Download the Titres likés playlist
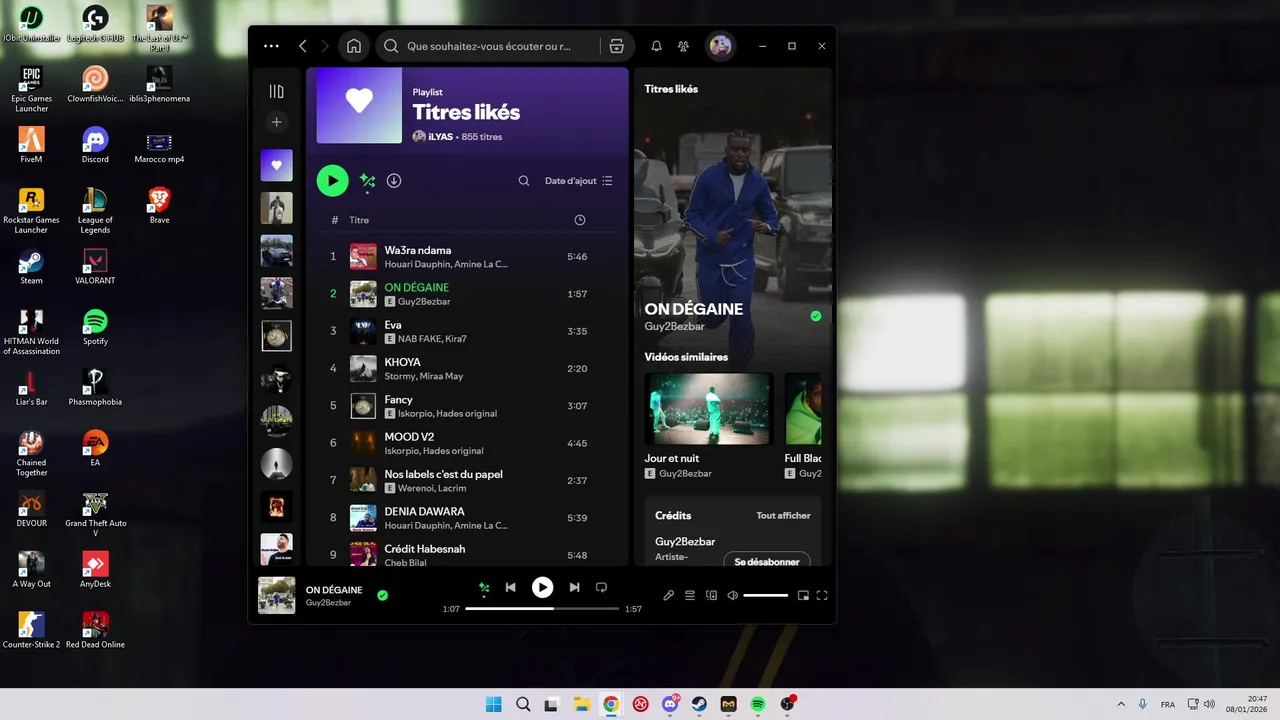Image resolution: width=1280 pixels, height=720 pixels. tap(394, 181)
